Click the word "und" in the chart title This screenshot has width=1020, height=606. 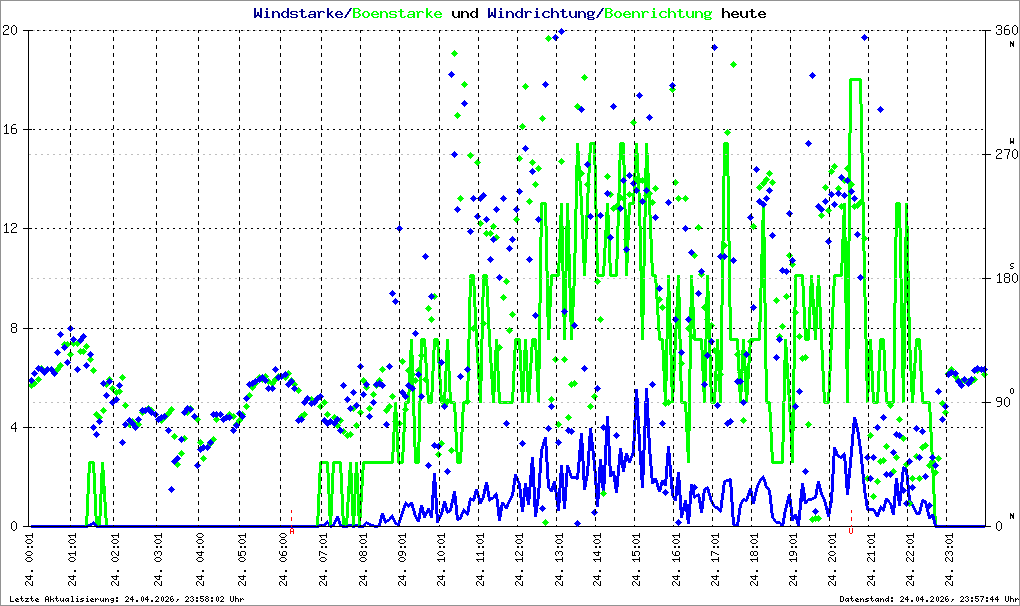click(464, 13)
